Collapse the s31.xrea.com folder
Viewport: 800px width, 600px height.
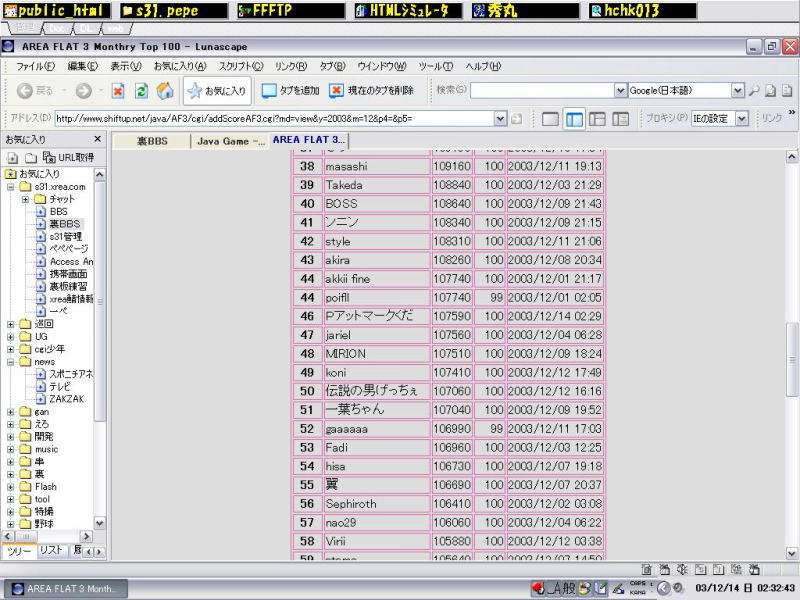pos(10,187)
